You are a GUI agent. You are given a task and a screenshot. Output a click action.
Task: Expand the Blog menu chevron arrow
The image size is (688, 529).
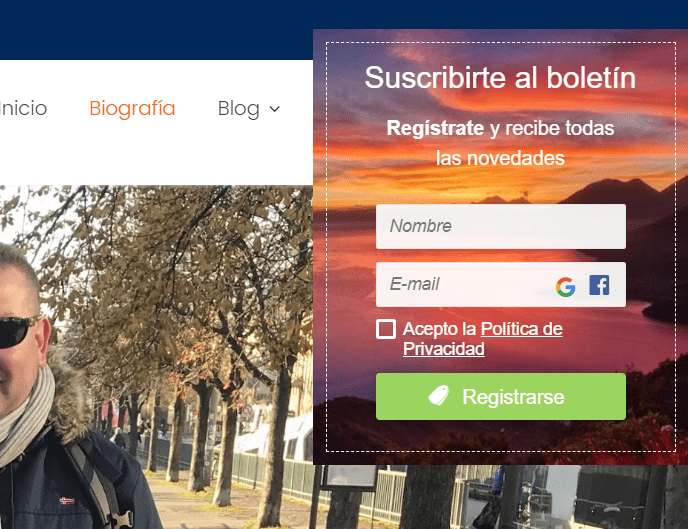[275, 109]
